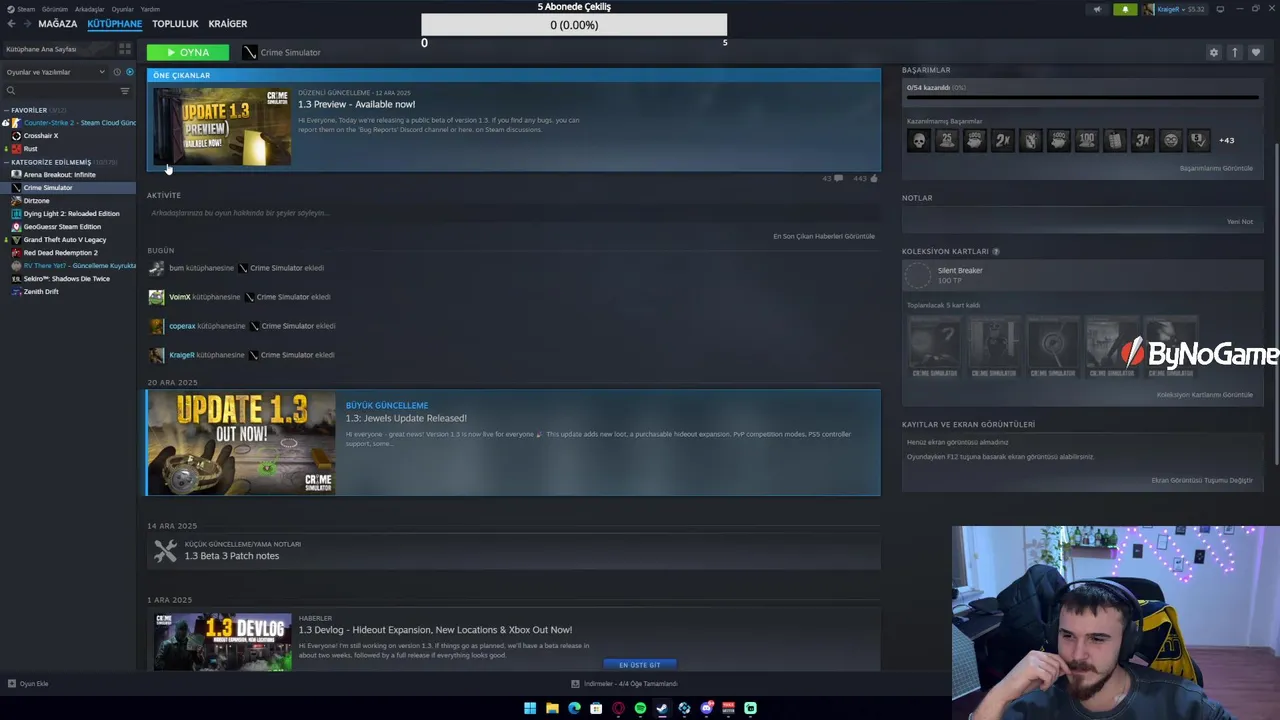Click the upward arrow icon beside the gear
The image size is (1280, 720).
tap(1234, 52)
